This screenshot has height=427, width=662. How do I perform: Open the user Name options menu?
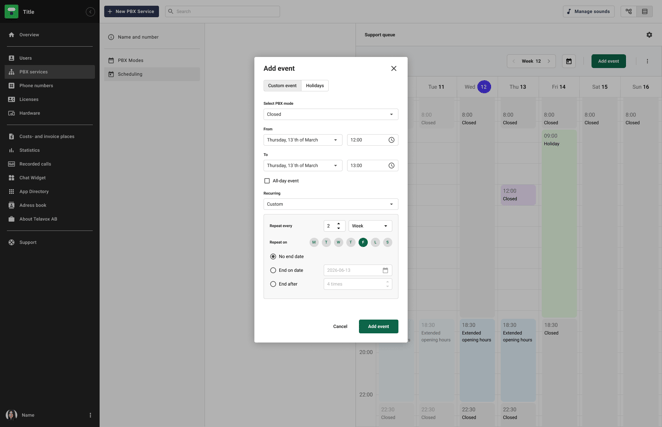click(90, 415)
